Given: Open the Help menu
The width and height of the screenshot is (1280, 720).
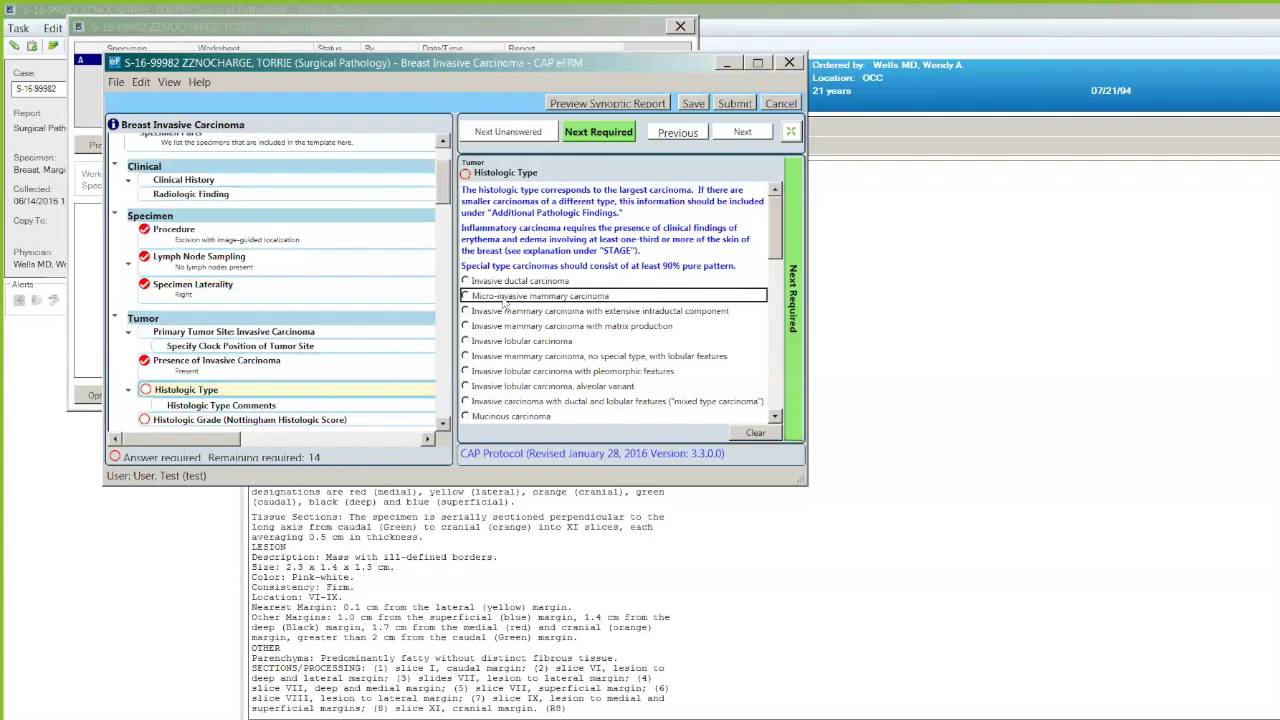Looking at the screenshot, I should [x=200, y=82].
